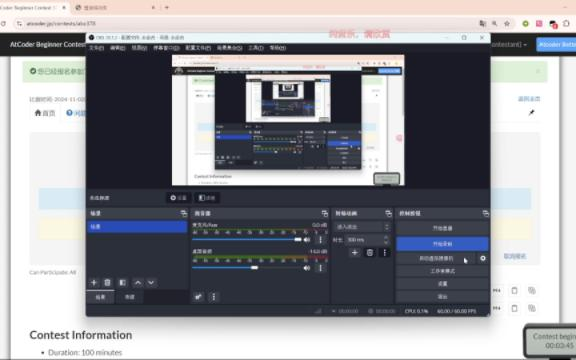This screenshot has width=576, height=360.
Task: Switch to the Sources tab
Action: [129, 297]
